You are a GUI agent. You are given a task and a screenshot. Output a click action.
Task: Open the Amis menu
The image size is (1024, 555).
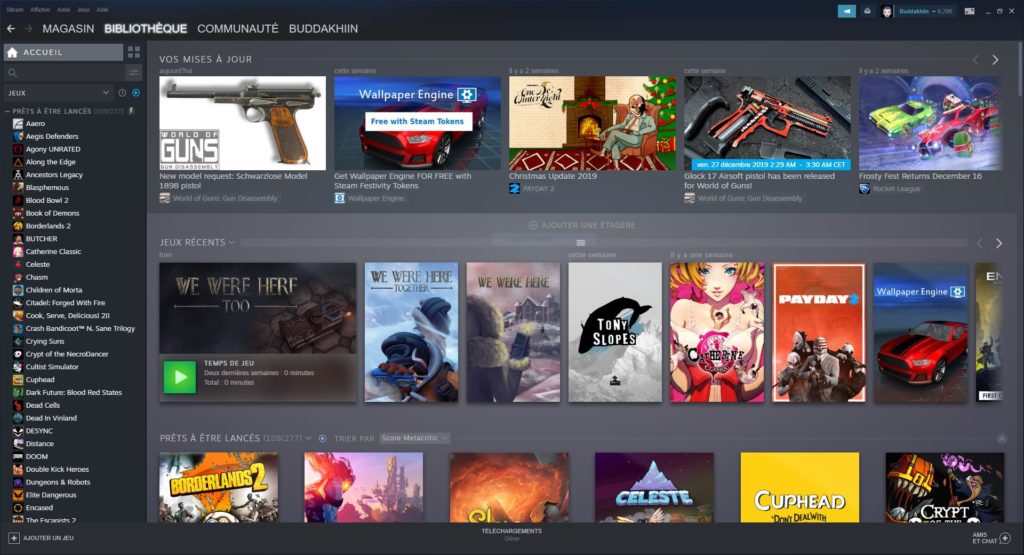[x=63, y=10]
